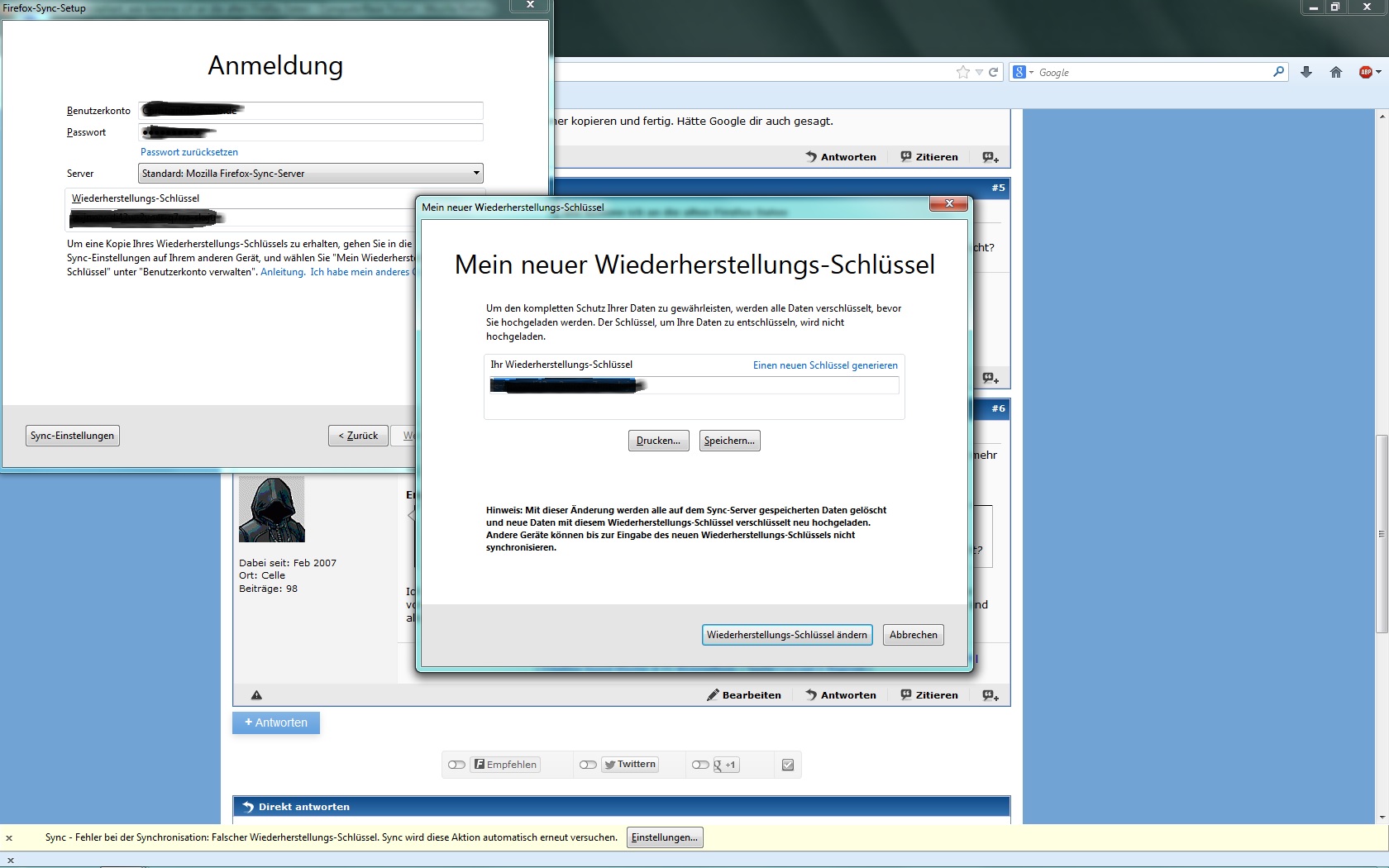Click the Ihr Wiederherstellungs-Schlüssel text field
Viewport: 1389px width, 868px height.
click(694, 385)
